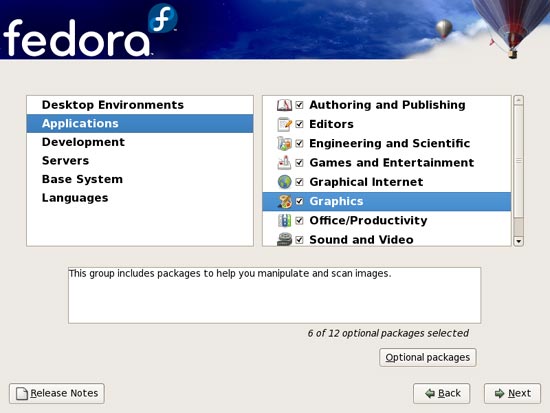
Task: Click the package list scrollbar down arrow
Action: 518,241
